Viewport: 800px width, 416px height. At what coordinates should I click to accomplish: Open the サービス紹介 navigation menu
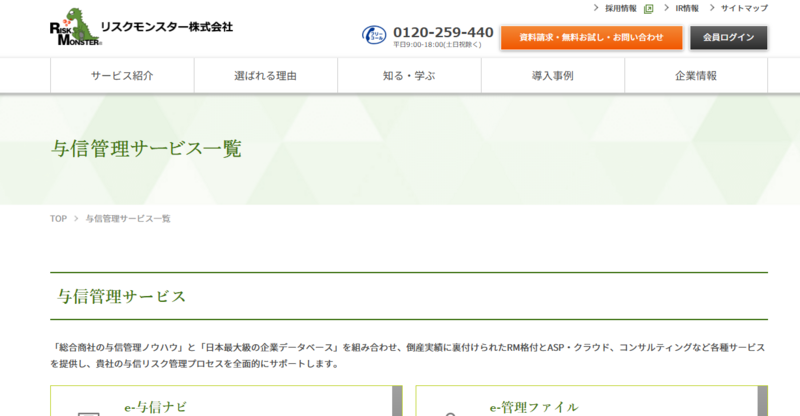click(x=122, y=76)
